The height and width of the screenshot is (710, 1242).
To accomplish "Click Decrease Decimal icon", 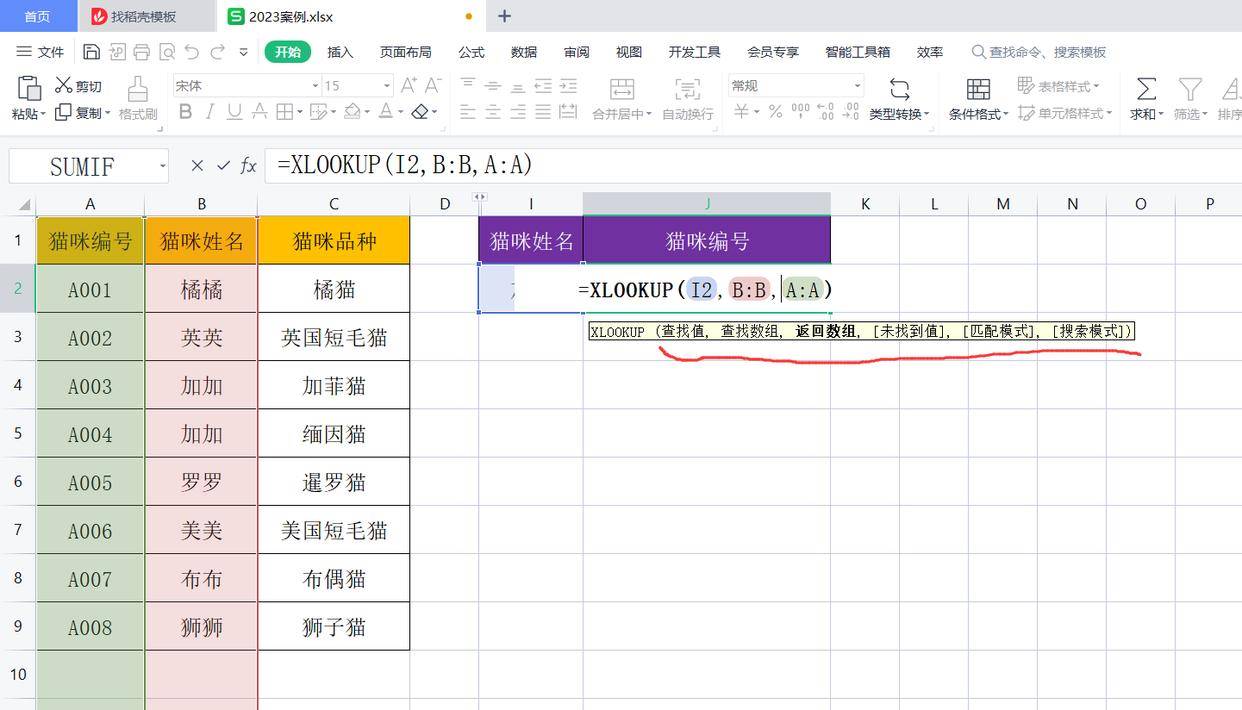I will click(850, 112).
